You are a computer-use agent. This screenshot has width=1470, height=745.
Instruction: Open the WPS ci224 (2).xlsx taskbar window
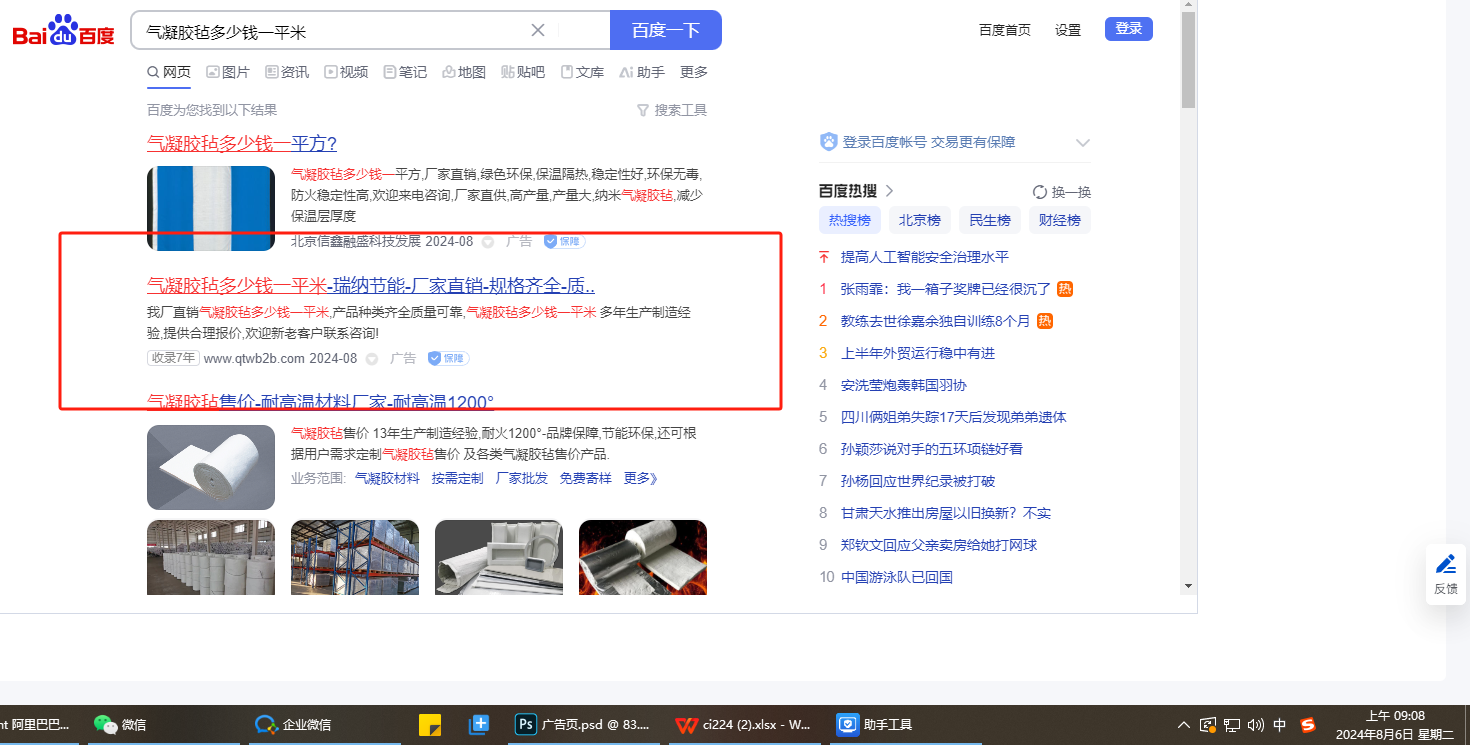tap(743, 725)
